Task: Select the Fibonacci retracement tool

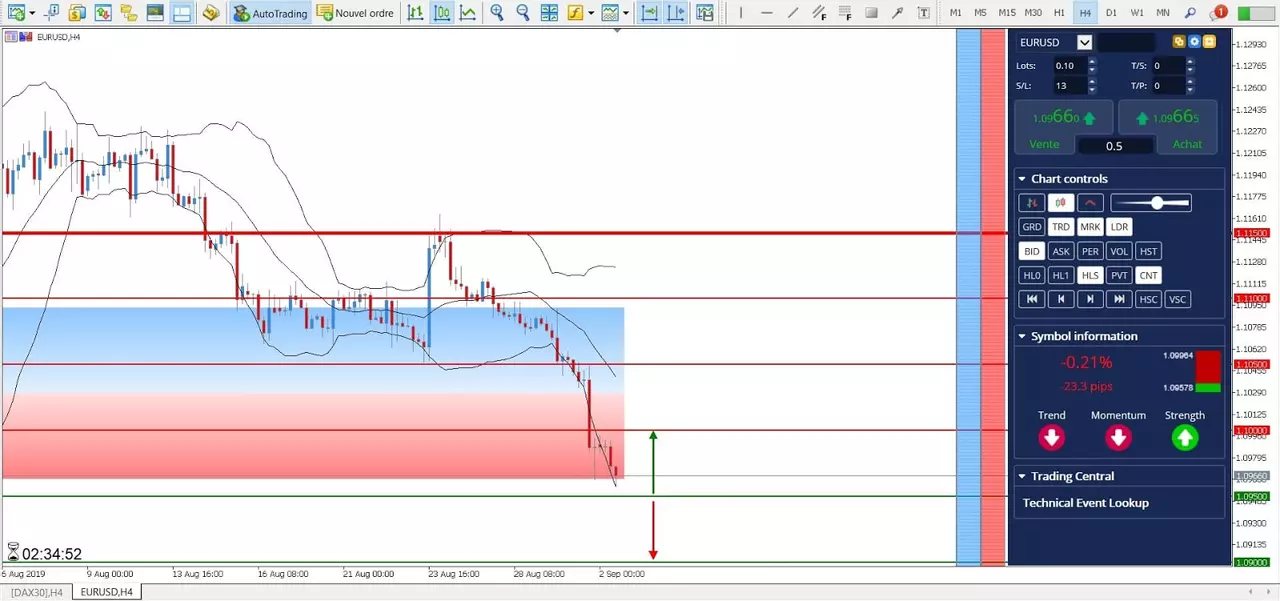Action: point(845,13)
